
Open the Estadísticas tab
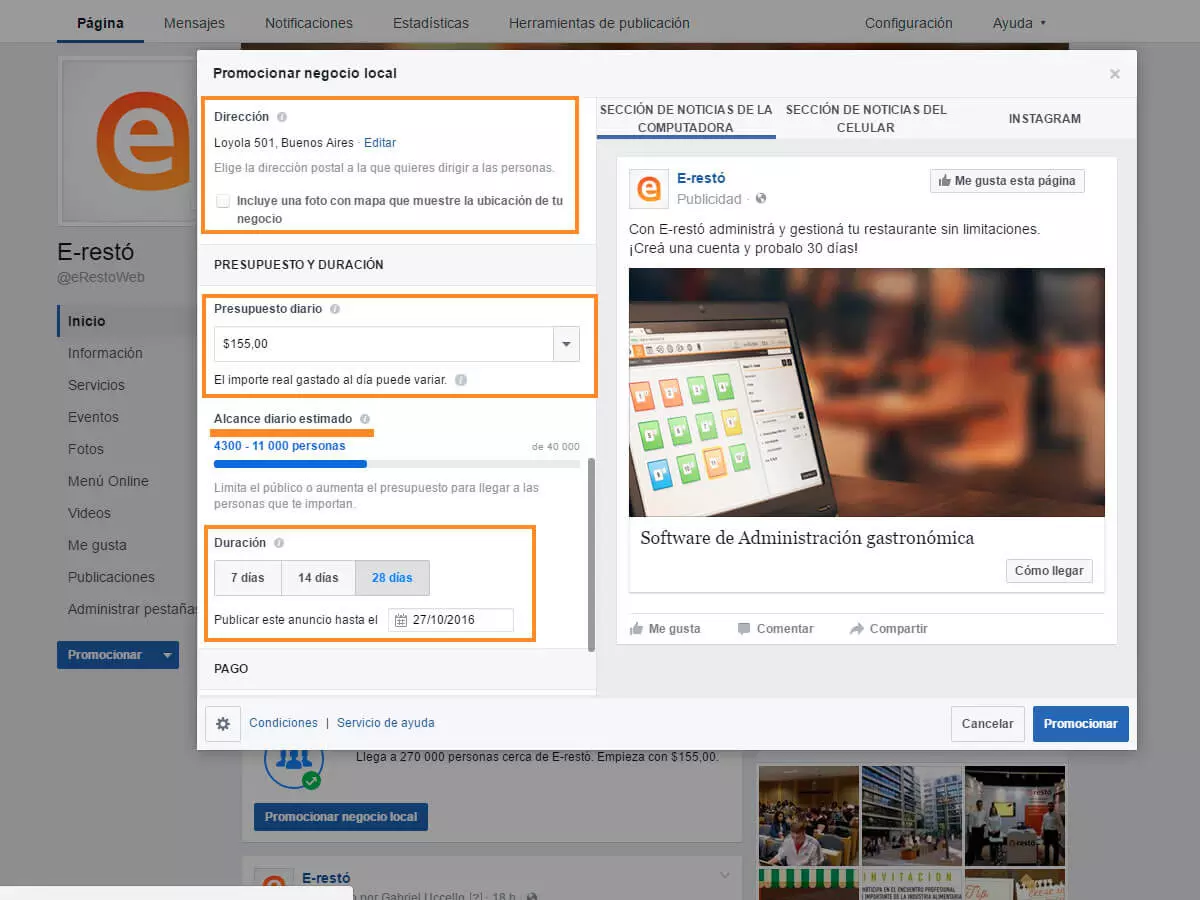(431, 23)
